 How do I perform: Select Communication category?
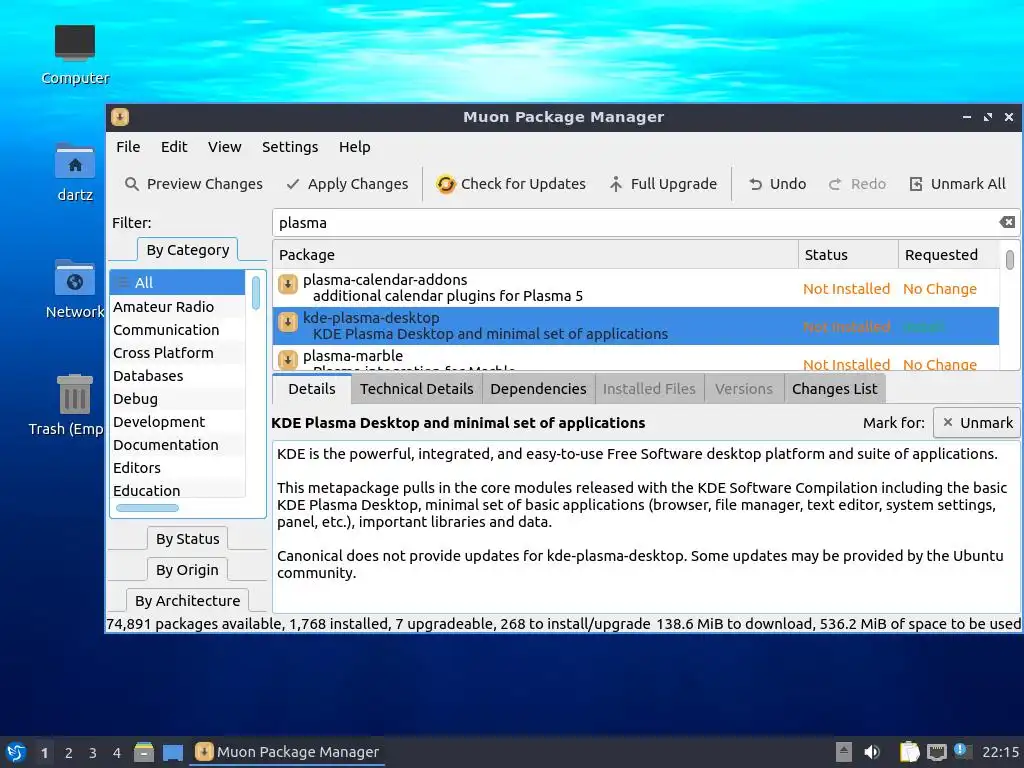click(178, 330)
